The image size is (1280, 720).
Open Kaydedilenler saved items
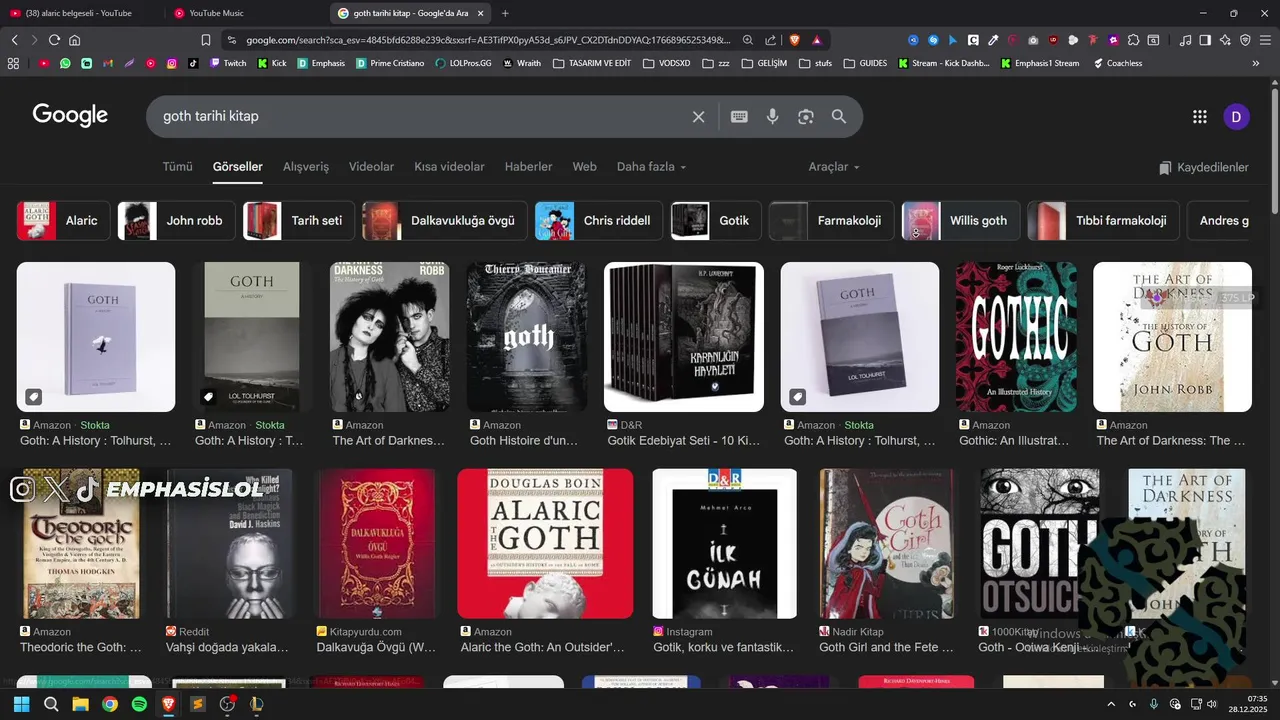[x=1203, y=167]
